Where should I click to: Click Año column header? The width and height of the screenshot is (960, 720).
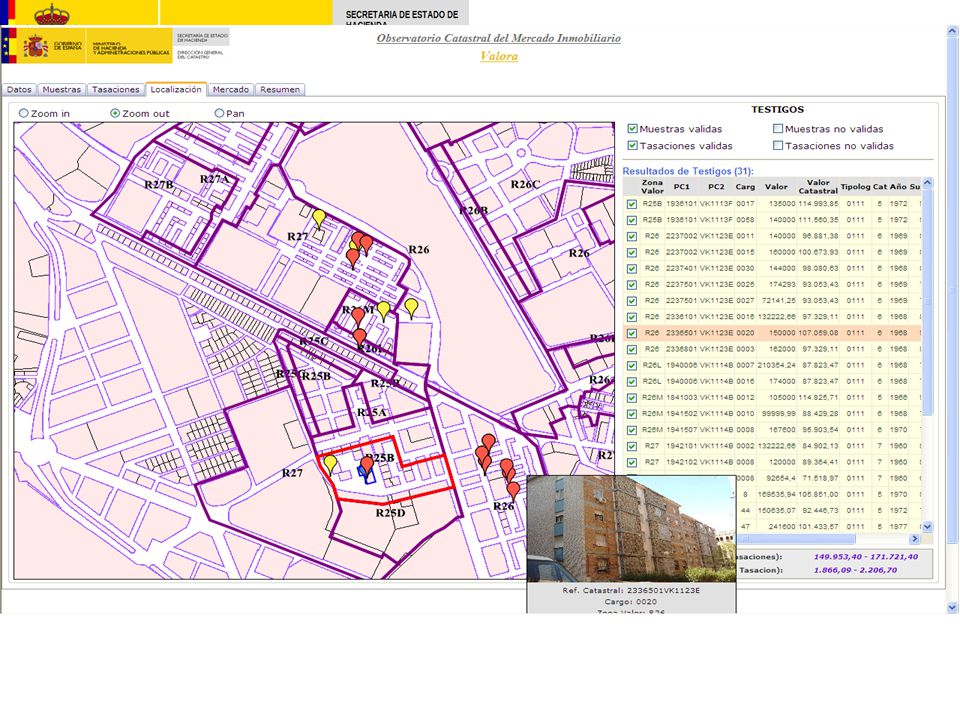(898, 187)
